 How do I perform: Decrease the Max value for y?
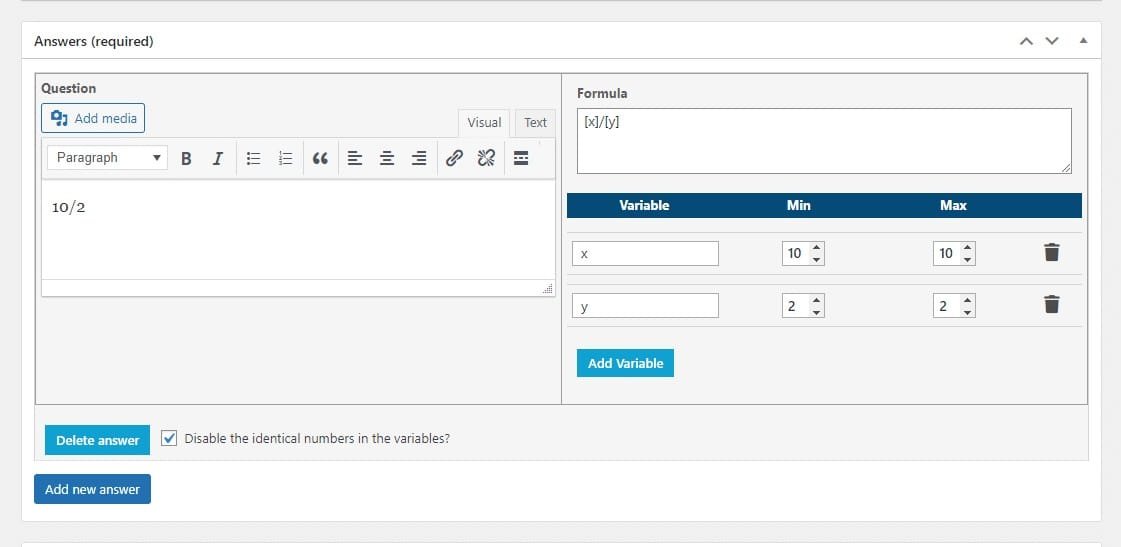coord(967,311)
